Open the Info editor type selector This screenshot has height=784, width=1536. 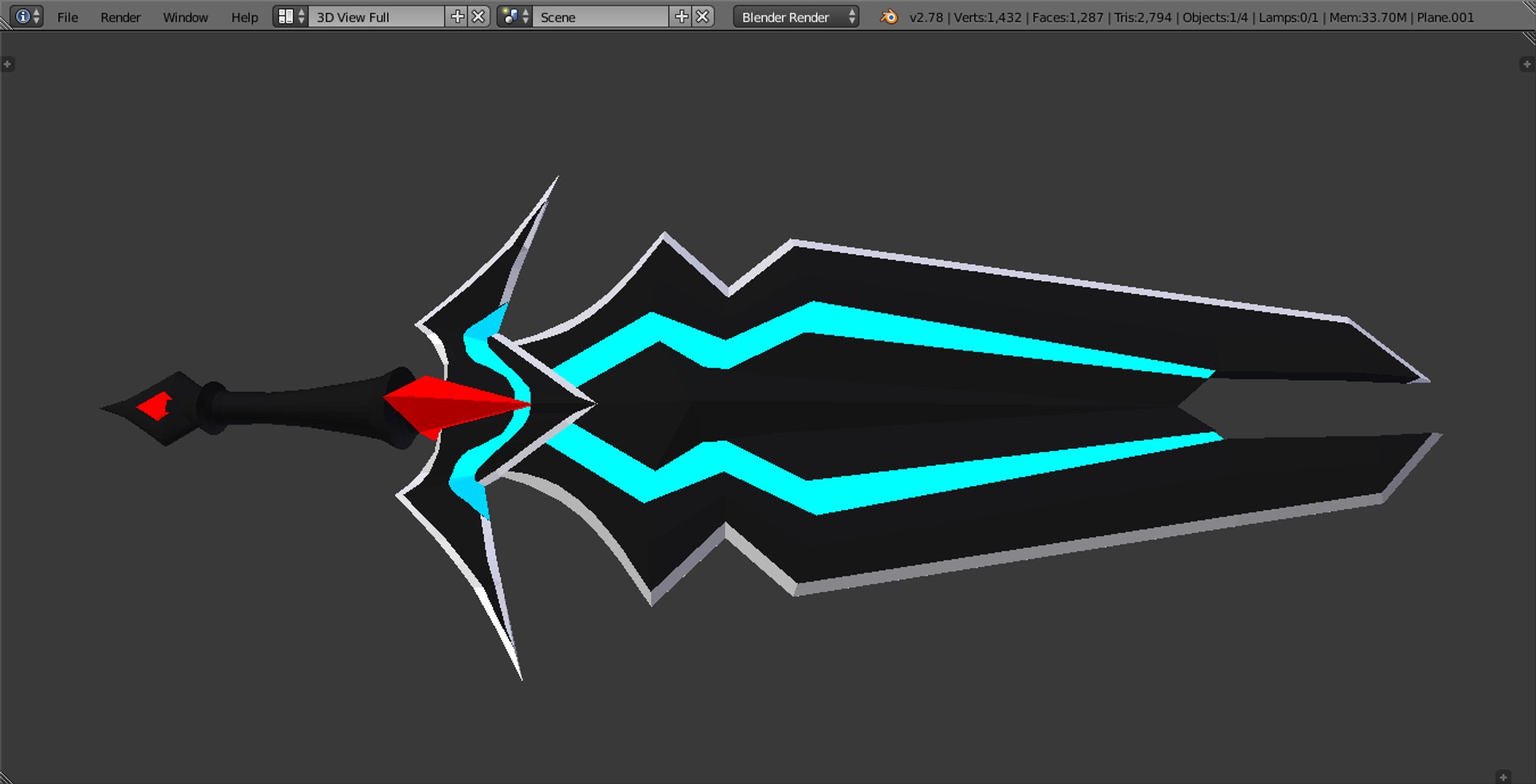(26, 17)
